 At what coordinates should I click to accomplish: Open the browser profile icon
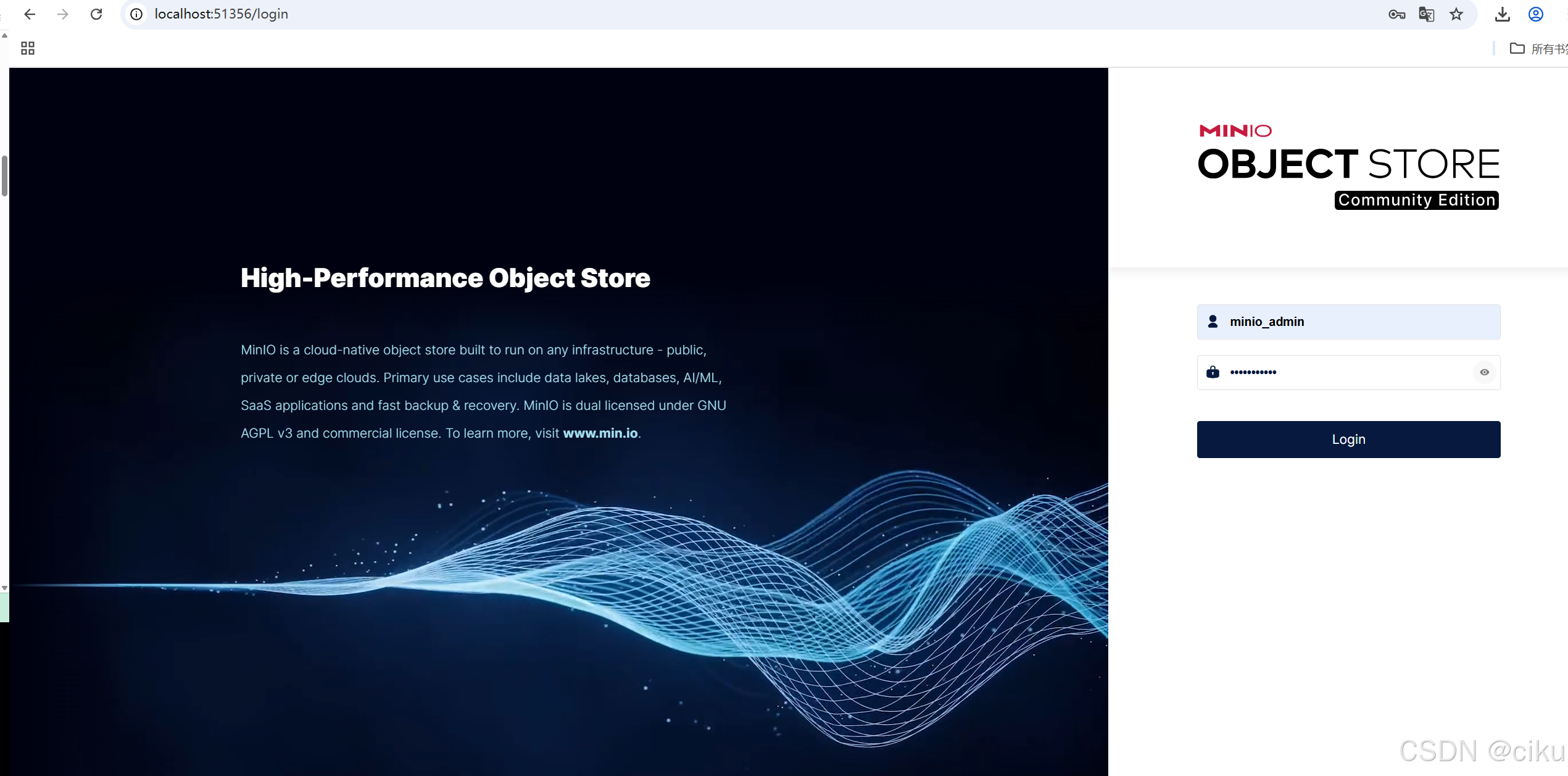(1536, 14)
